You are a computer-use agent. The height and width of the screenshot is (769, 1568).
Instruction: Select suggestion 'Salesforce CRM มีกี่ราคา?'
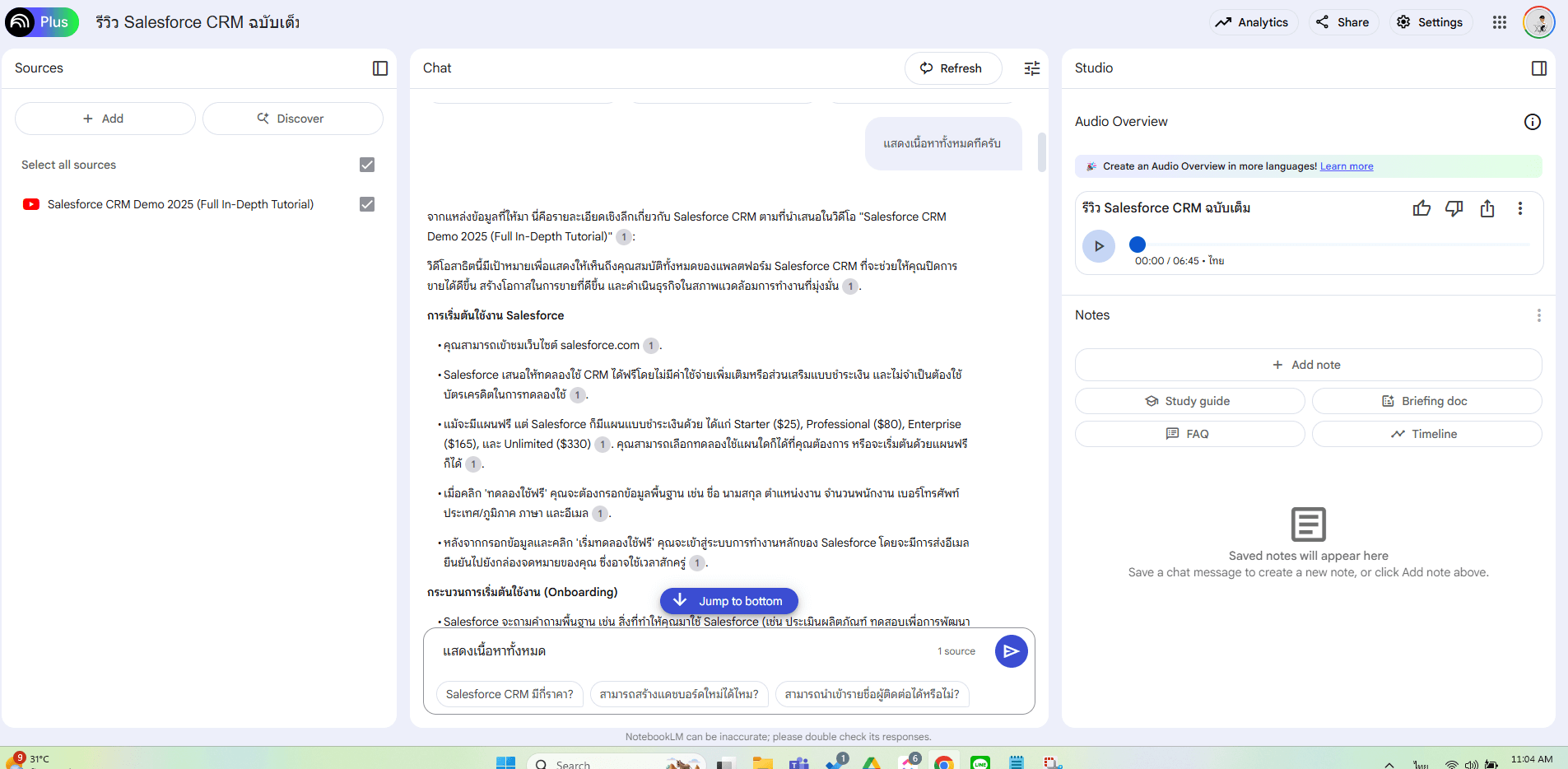tap(509, 694)
